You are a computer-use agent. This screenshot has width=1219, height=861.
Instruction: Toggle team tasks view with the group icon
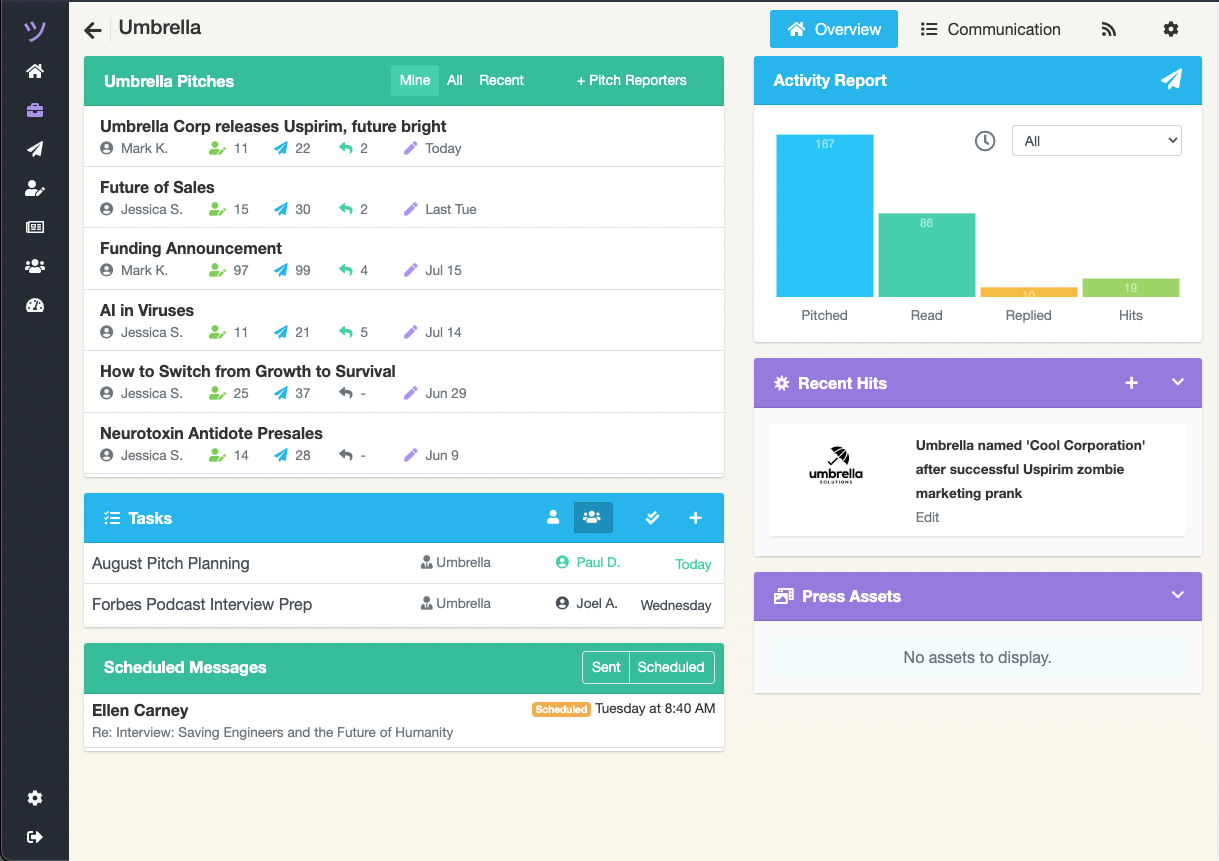coord(592,518)
